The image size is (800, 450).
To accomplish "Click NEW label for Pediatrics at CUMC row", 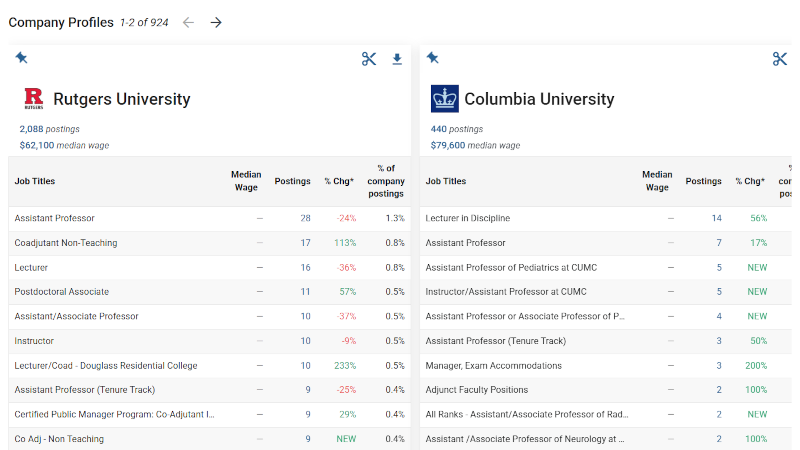I will point(757,267).
